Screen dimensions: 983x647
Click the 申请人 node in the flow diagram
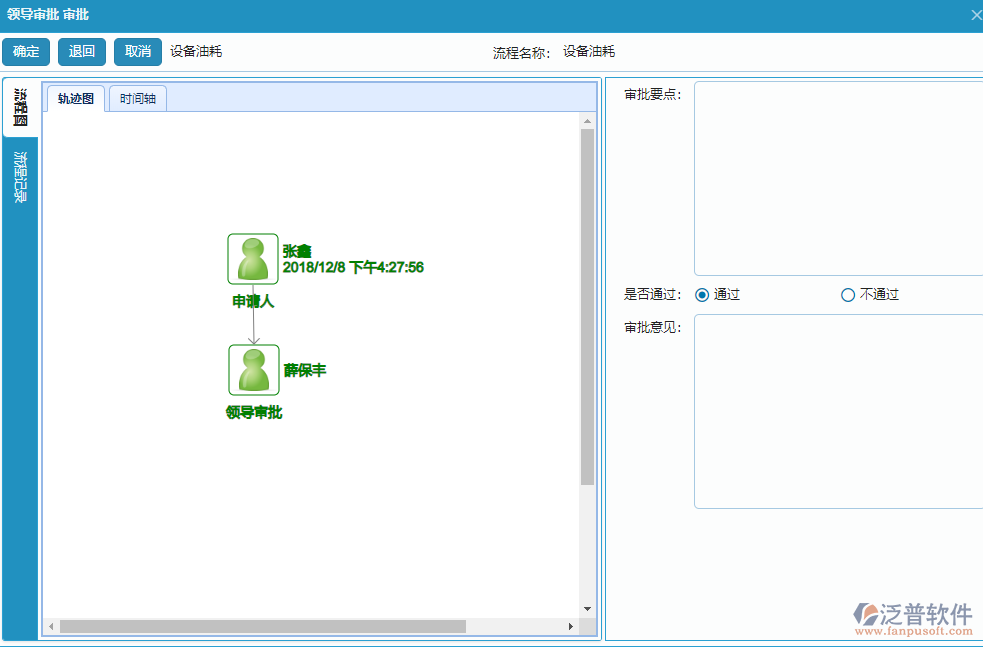pos(252,300)
